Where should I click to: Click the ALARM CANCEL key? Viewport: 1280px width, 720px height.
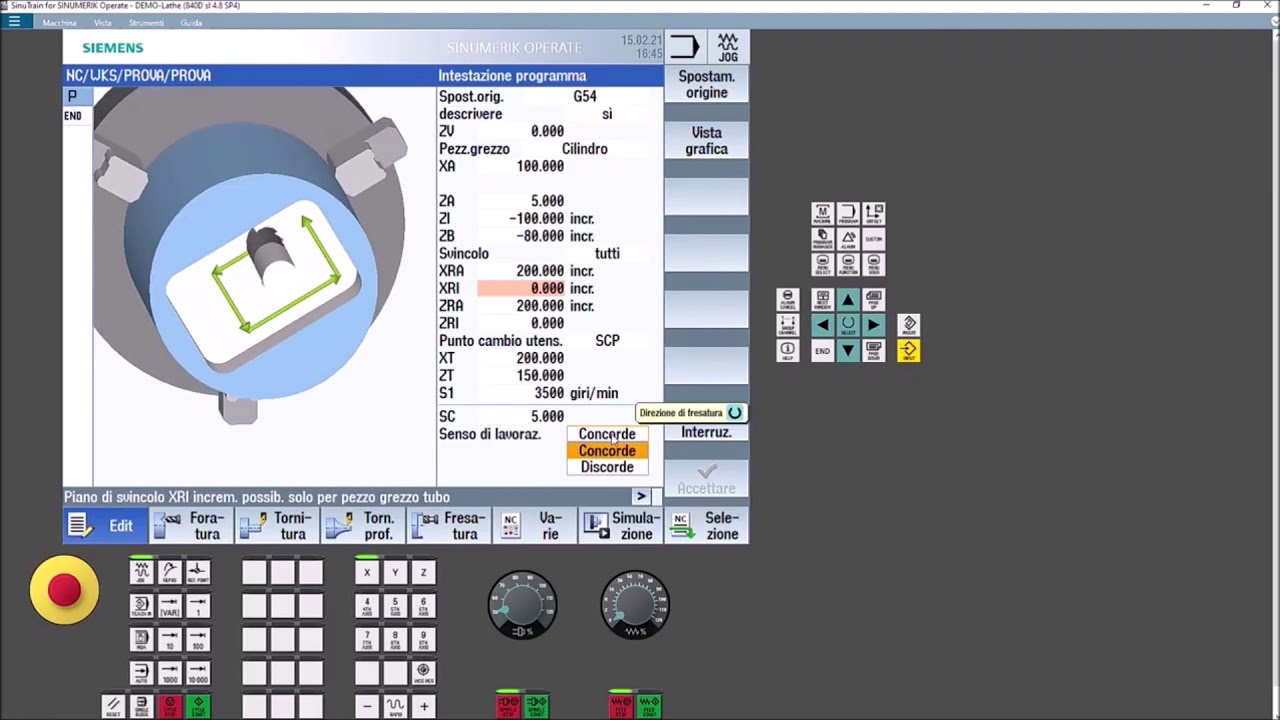788,299
